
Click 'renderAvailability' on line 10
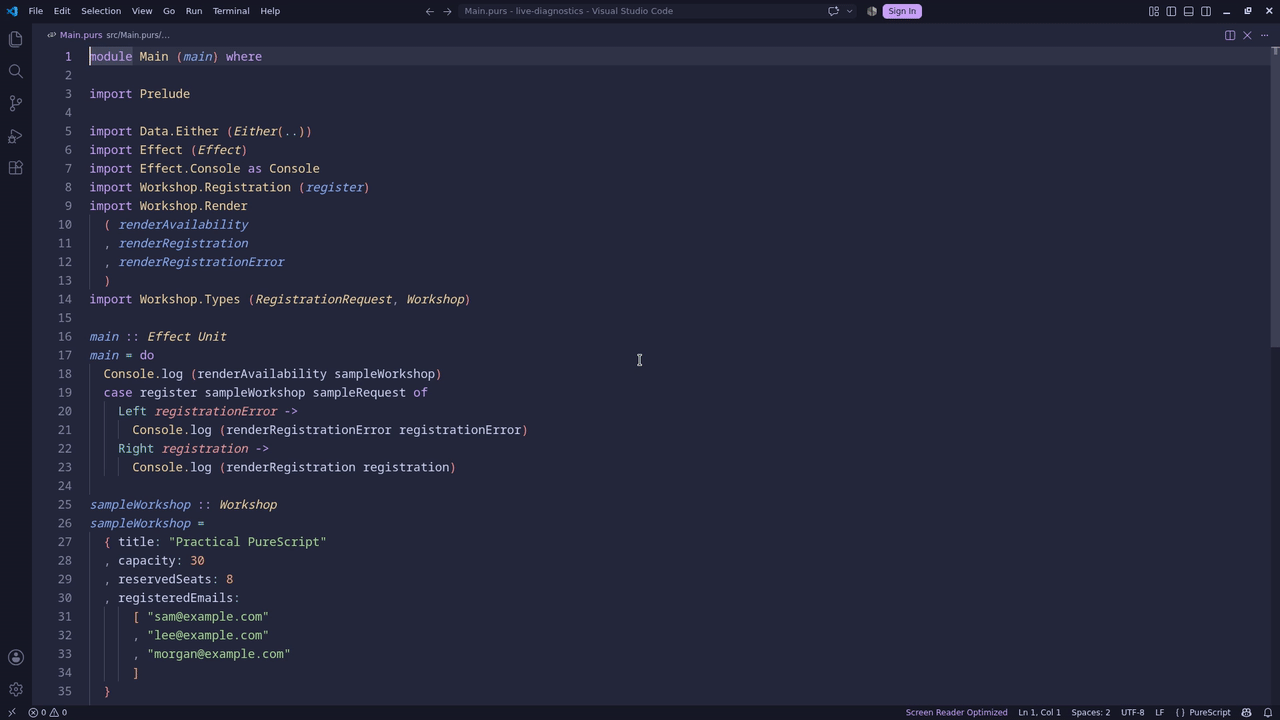183,225
